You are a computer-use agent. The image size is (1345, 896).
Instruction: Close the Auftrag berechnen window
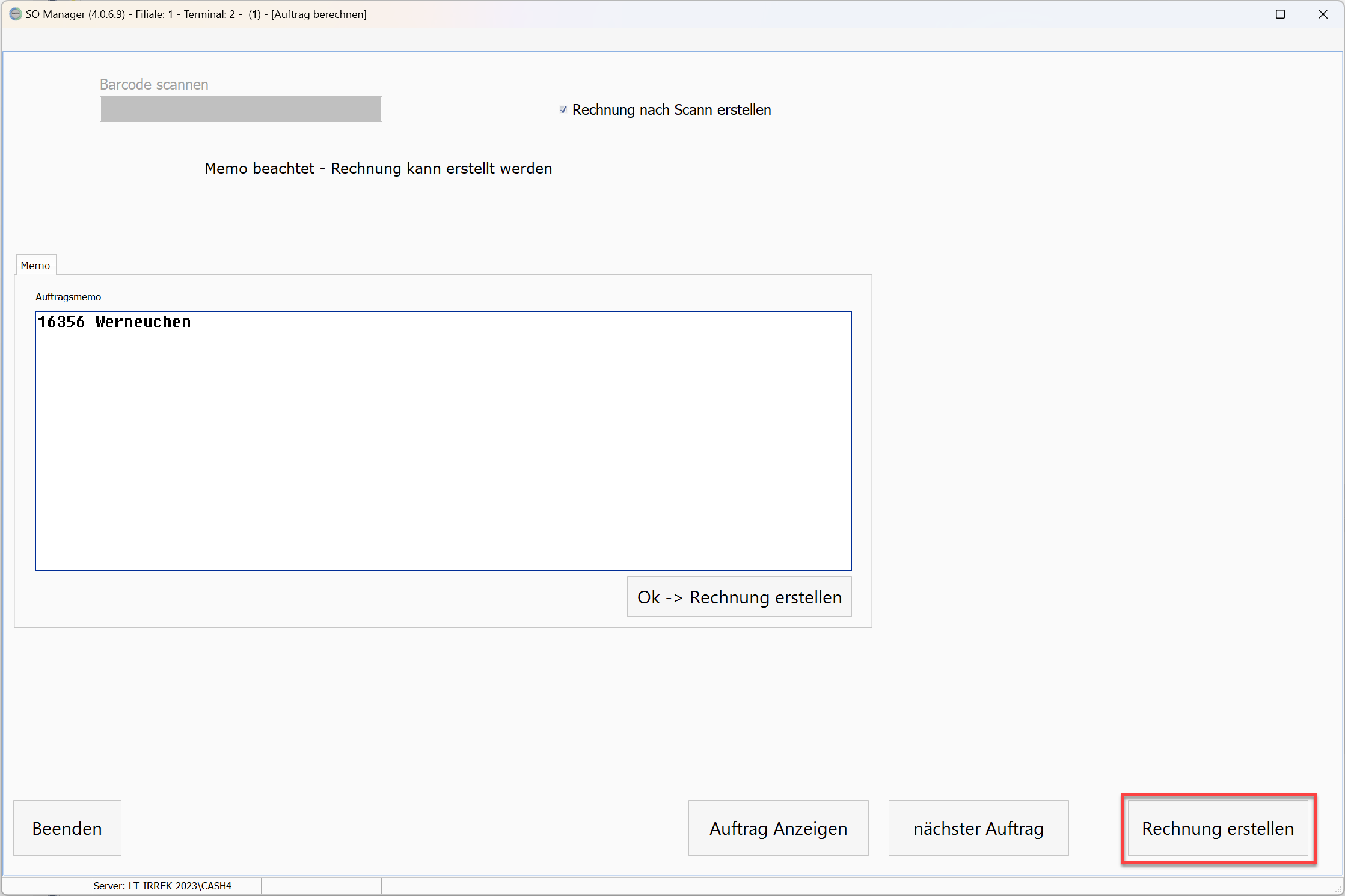click(x=1323, y=14)
